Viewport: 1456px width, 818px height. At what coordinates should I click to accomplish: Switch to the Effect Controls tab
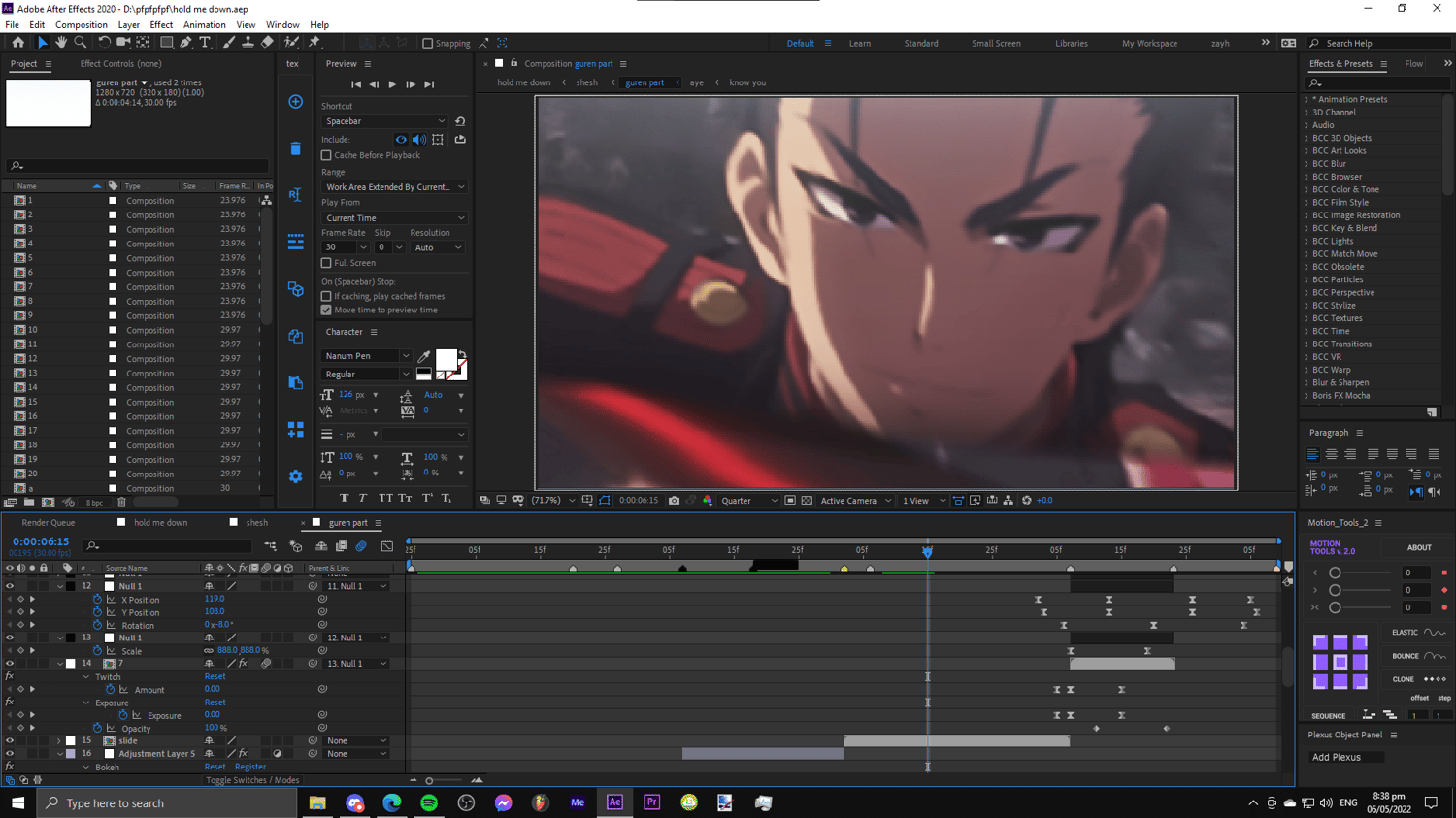(x=120, y=64)
